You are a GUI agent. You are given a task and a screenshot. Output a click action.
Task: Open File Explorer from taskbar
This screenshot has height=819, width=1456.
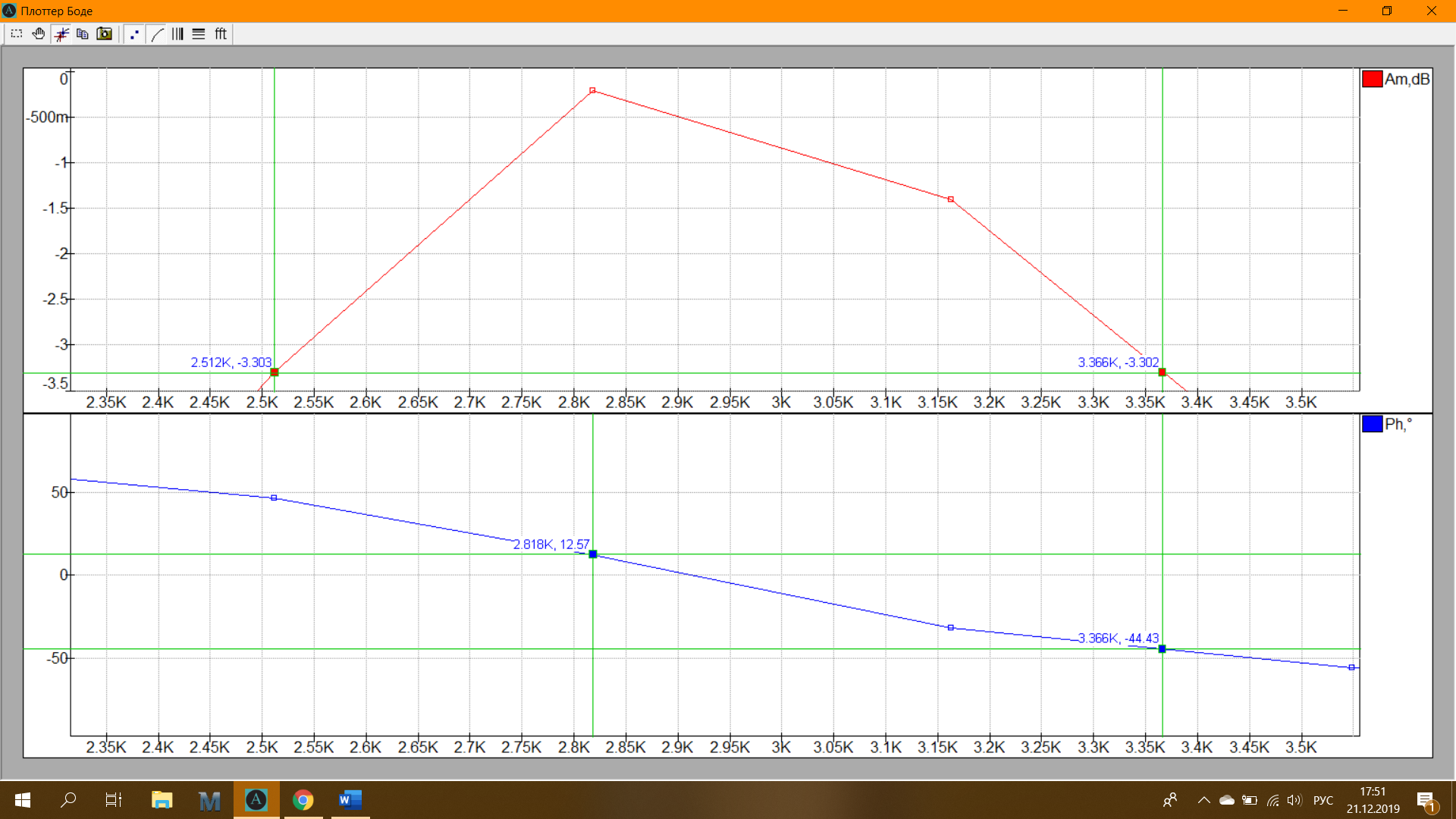pos(162,800)
